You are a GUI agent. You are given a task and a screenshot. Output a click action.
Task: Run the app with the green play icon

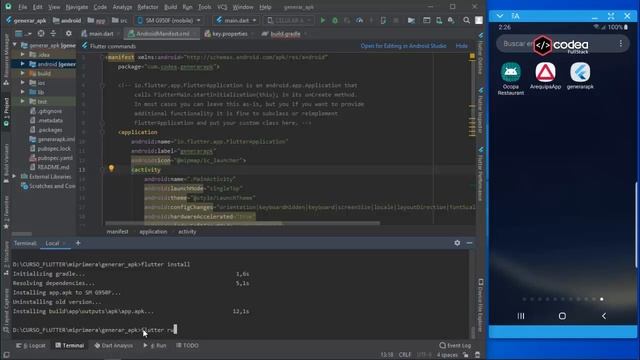pyautogui.click(x=322, y=20)
